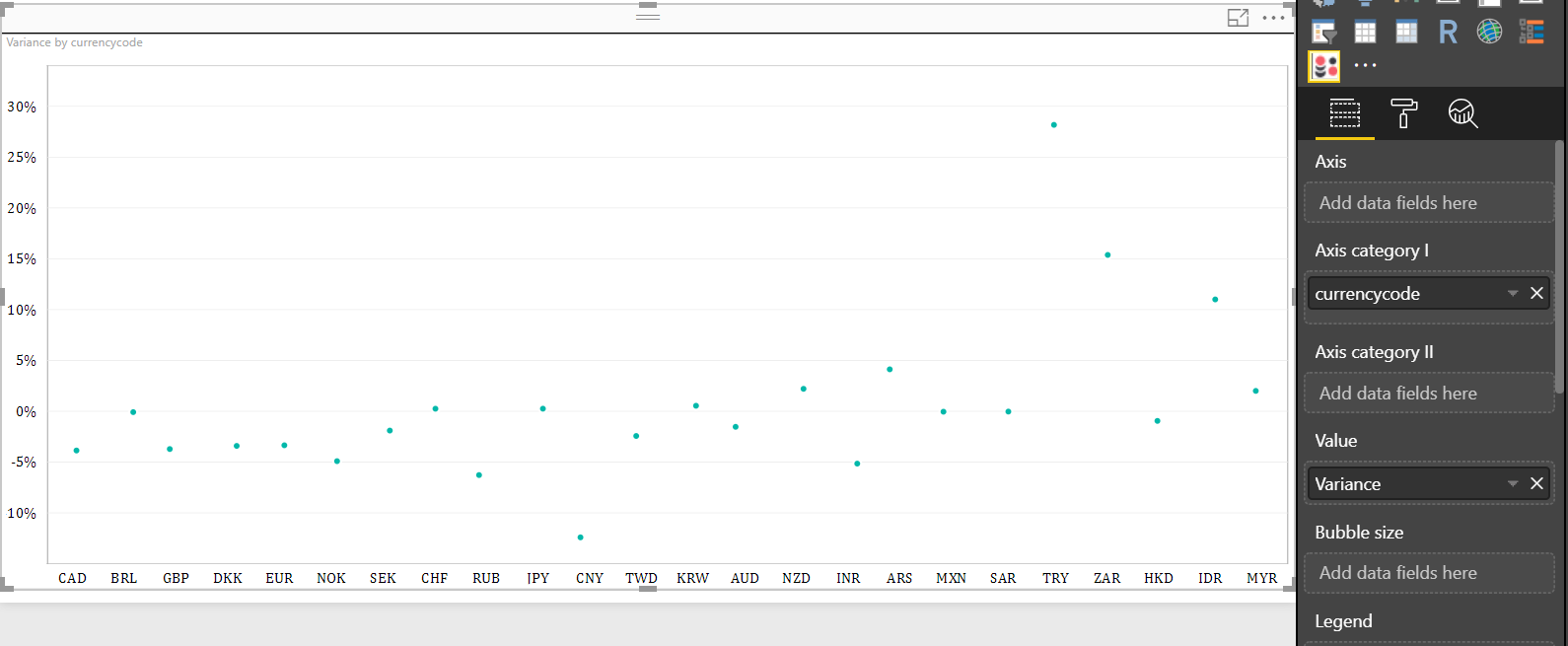Import a custom visual via ellipsis below icons

coord(1365,66)
